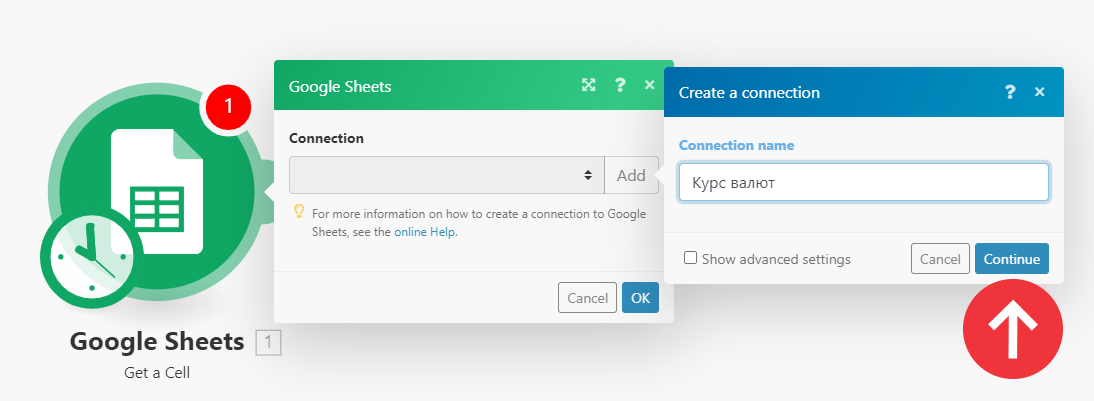Focus the Connection name input field

tap(864, 183)
